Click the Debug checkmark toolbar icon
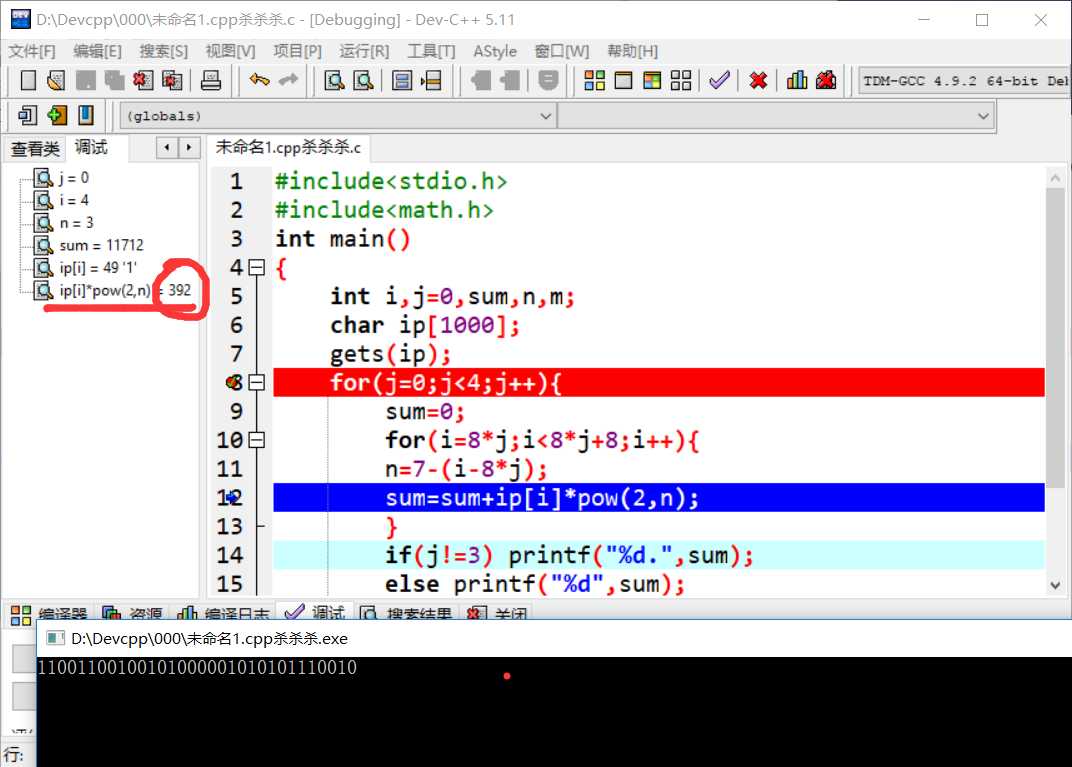Image resolution: width=1072 pixels, height=767 pixels. click(719, 81)
